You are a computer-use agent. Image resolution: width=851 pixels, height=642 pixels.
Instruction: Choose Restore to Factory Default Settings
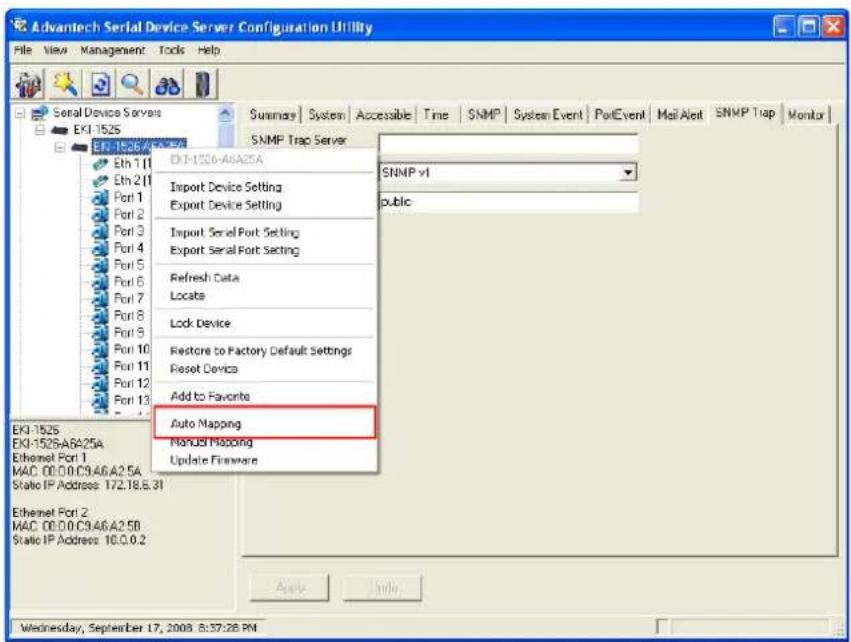tap(264, 351)
